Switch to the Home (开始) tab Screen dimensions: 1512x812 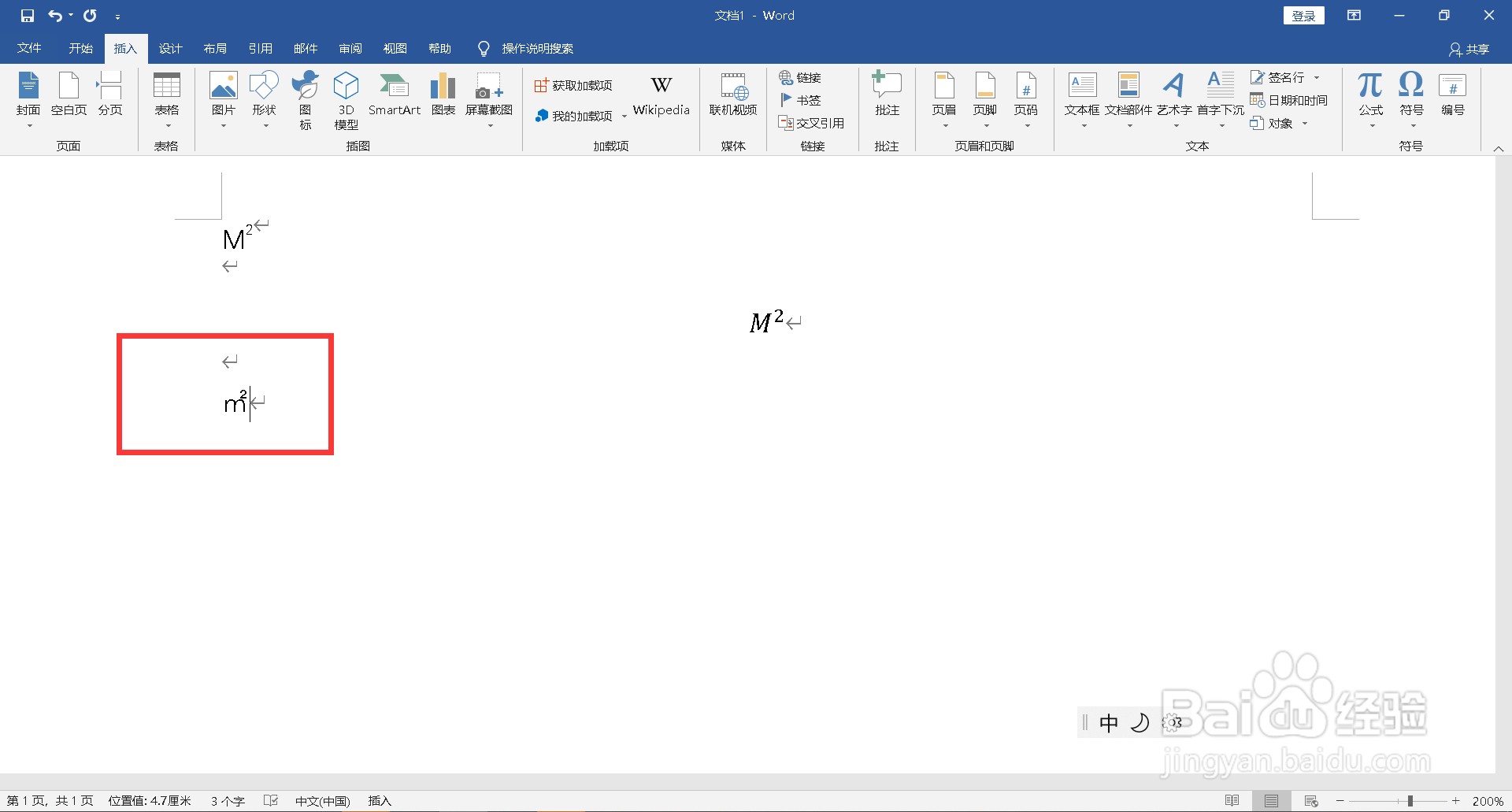(x=80, y=49)
